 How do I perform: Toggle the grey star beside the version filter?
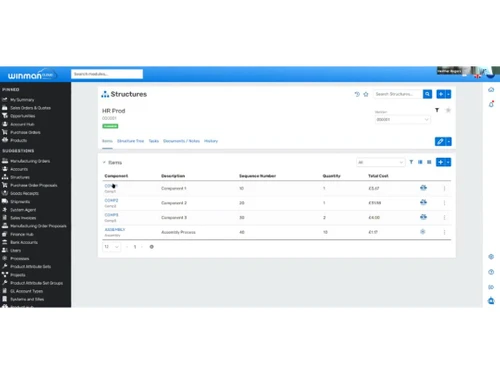(x=448, y=110)
